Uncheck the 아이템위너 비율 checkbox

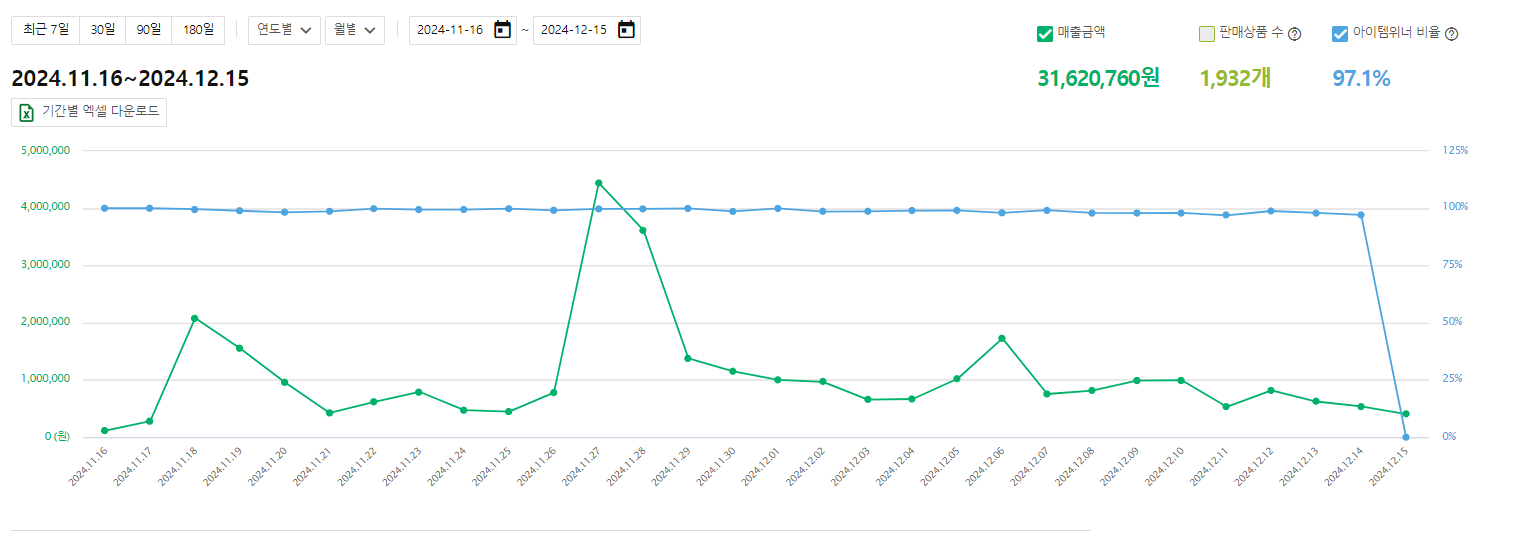point(1340,34)
